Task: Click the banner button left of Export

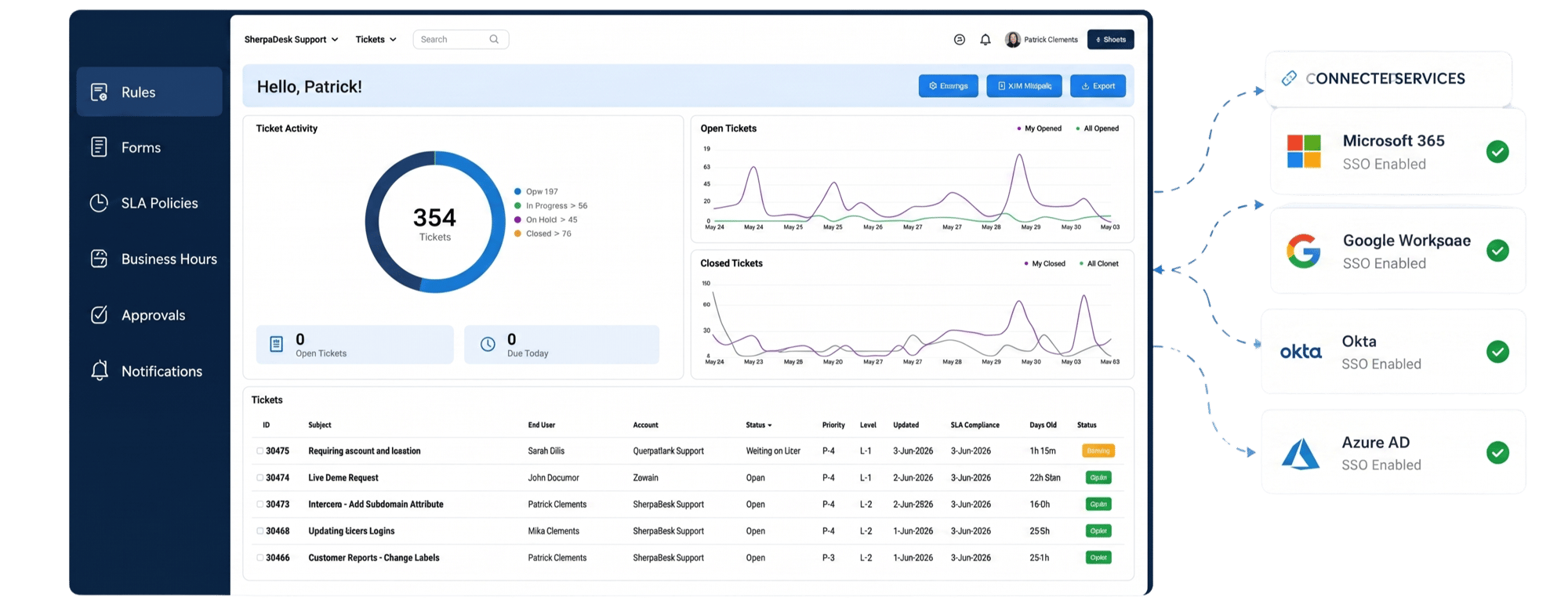Action: click(1024, 86)
